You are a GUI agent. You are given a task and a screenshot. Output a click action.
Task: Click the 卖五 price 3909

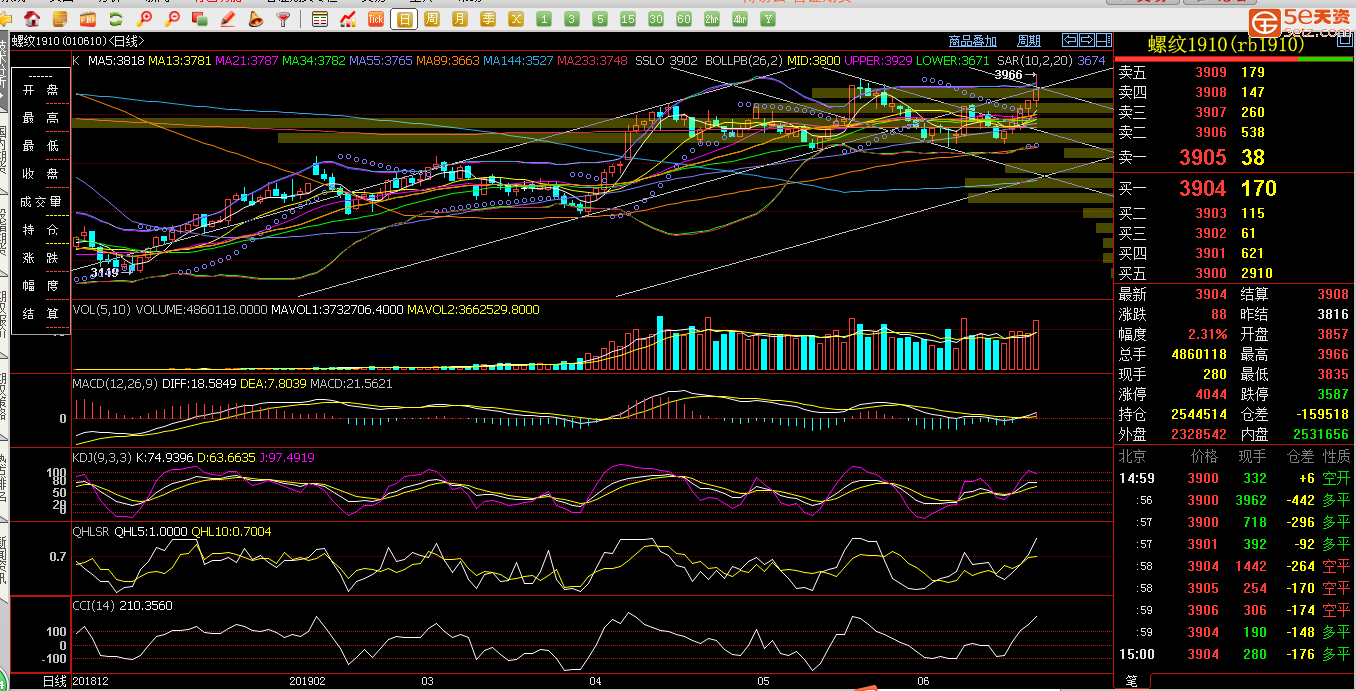pyautogui.click(x=1211, y=72)
